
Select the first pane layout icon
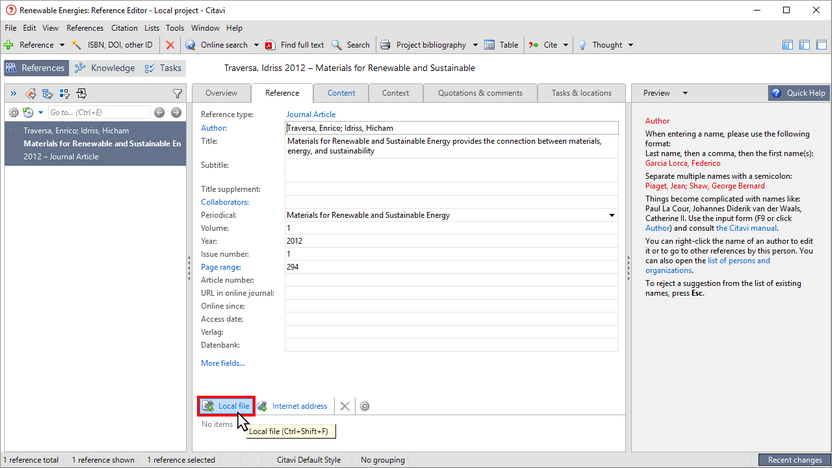pyautogui.click(x=787, y=45)
